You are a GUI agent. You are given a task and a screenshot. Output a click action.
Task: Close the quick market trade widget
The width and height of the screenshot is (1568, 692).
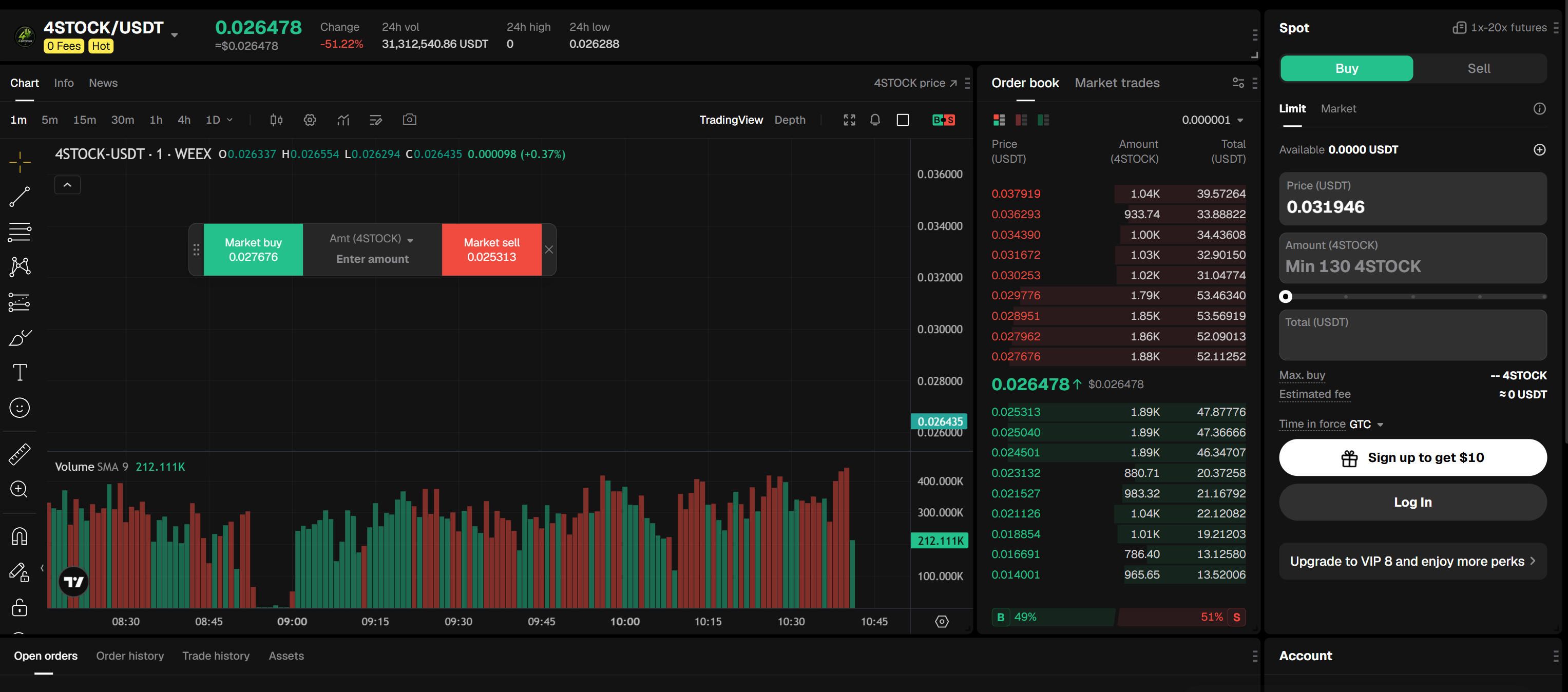[x=549, y=249]
